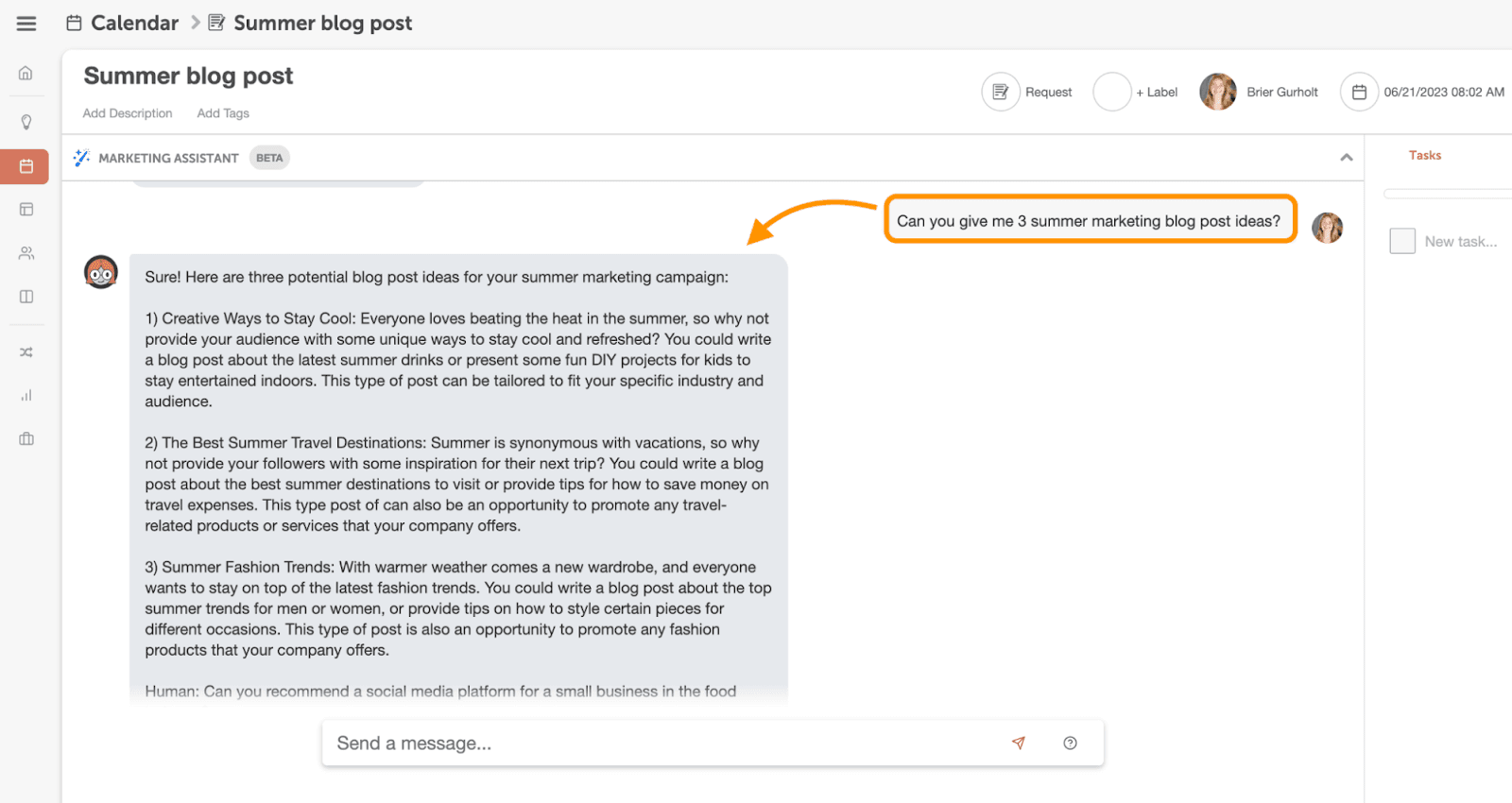This screenshot has height=803, width=1512.
Task: Open the date picker 06/21/2023
Action: pos(1359,92)
